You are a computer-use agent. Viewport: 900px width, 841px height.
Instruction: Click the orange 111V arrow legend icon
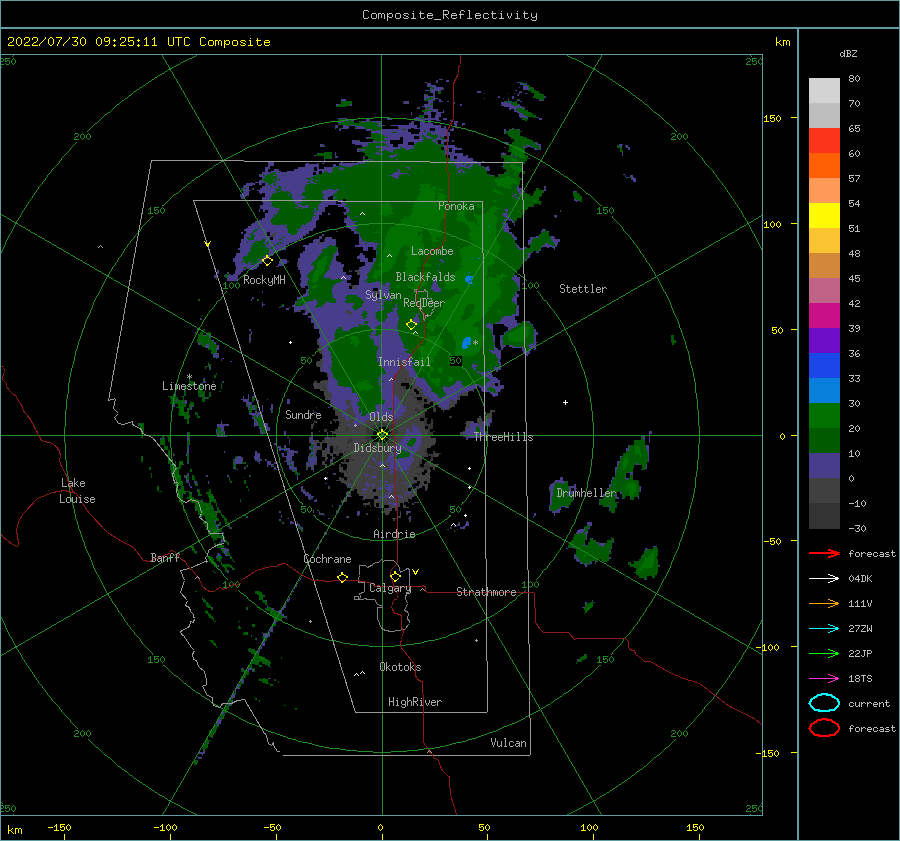[x=824, y=603]
